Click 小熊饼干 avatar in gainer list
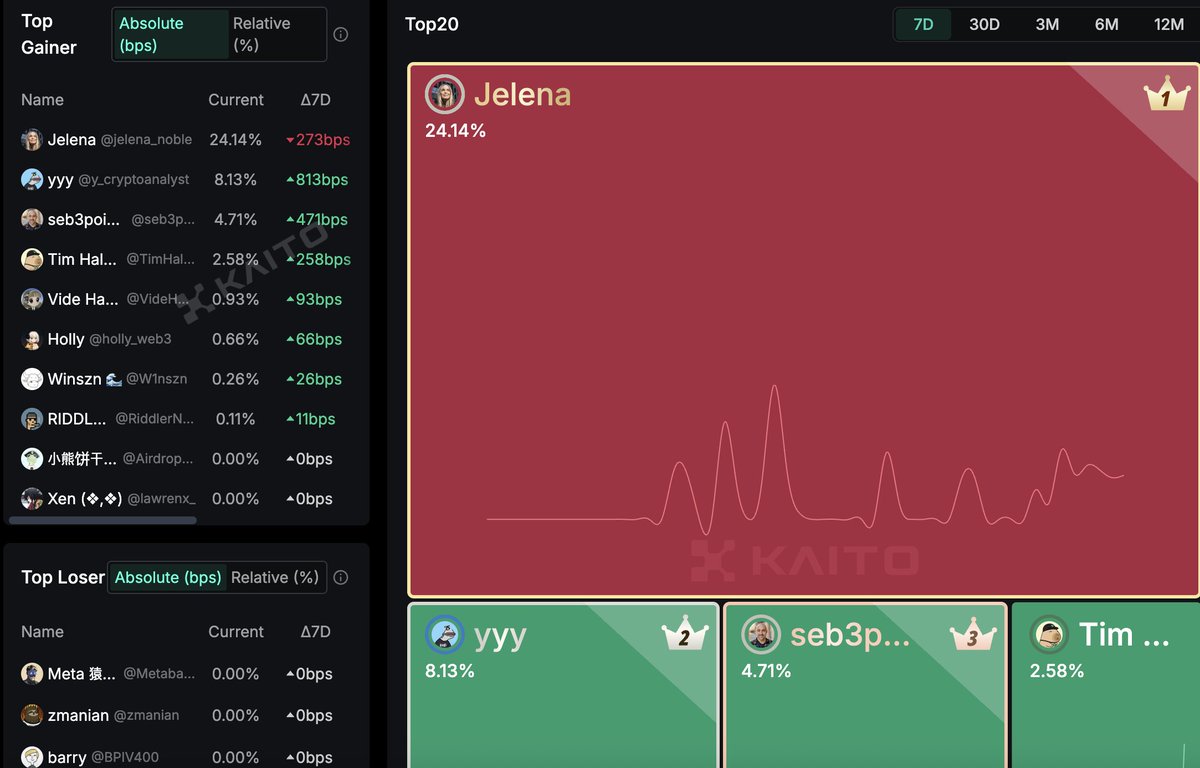 click(32, 459)
